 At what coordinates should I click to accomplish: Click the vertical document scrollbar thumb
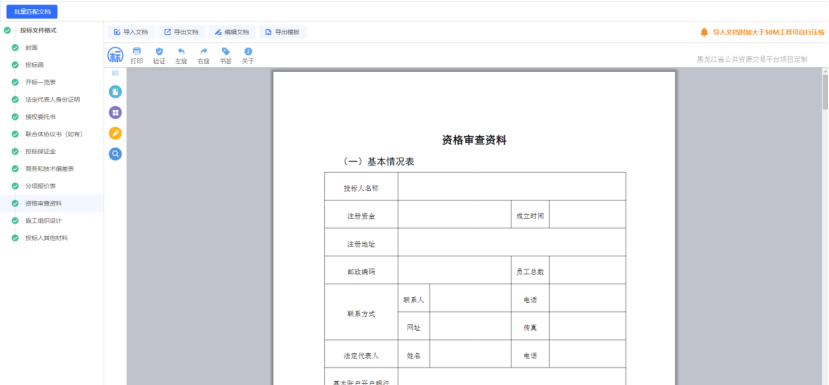pos(825,90)
